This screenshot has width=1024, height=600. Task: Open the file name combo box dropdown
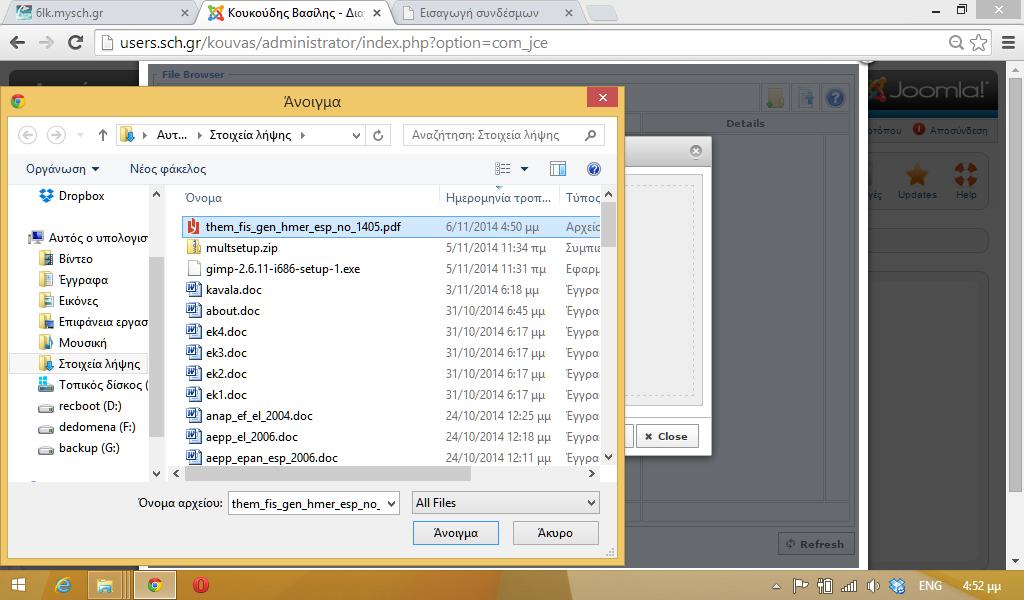391,503
